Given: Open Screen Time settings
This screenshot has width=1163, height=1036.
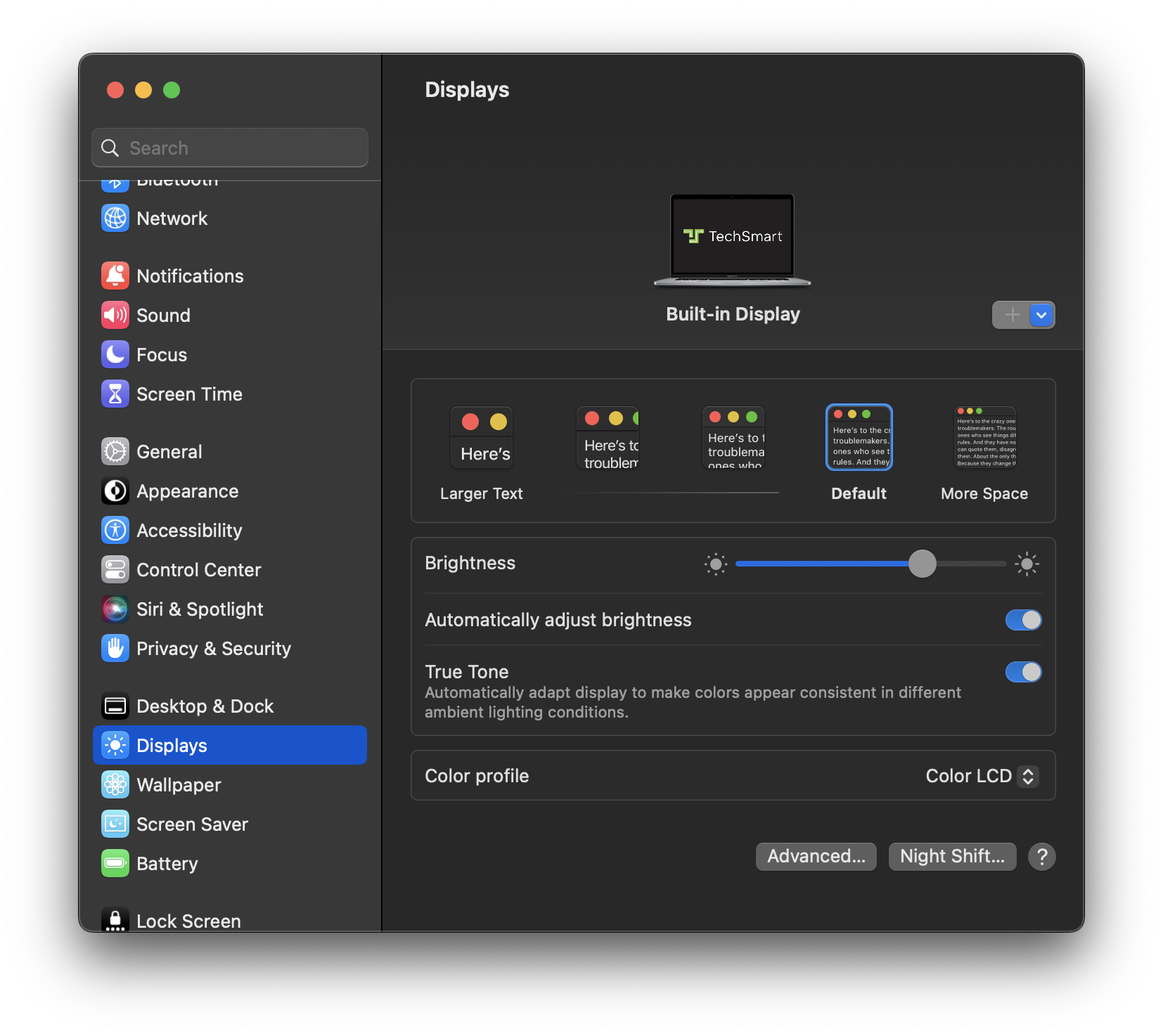Looking at the screenshot, I should click(x=188, y=394).
